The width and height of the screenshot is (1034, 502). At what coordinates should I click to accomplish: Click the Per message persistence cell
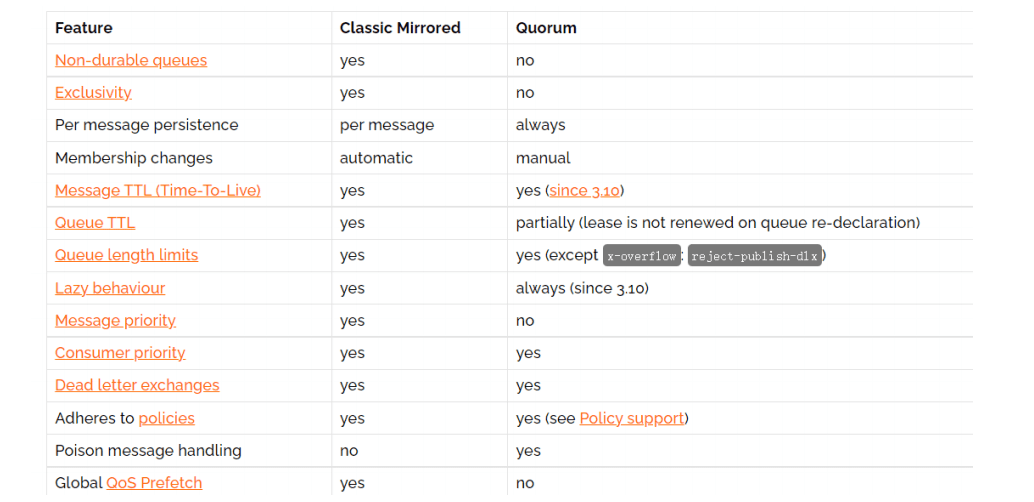coord(189,125)
